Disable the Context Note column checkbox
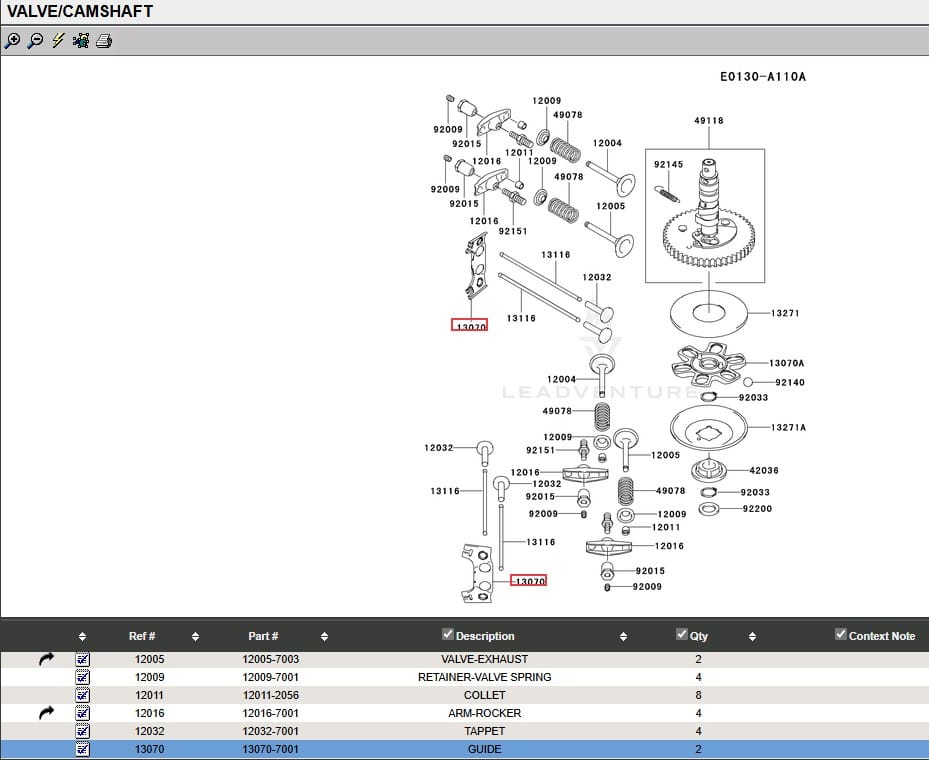This screenshot has width=929, height=760. (840, 634)
